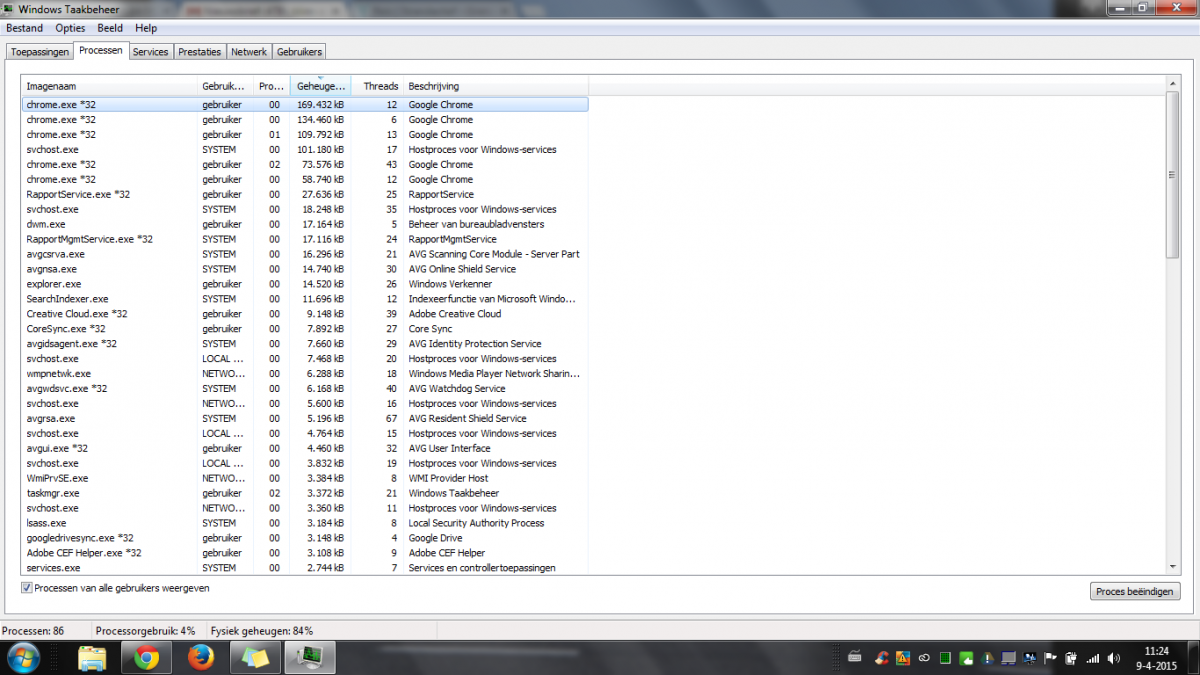Launch Google Chrome from taskbar
This screenshot has width=1200, height=675.
coord(147,658)
